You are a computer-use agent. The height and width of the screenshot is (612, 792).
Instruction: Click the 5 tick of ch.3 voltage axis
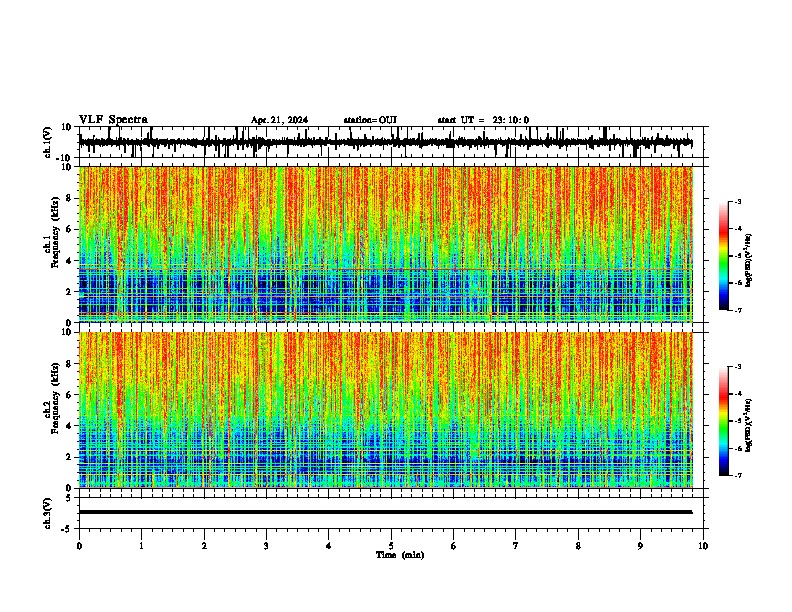click(x=69, y=498)
